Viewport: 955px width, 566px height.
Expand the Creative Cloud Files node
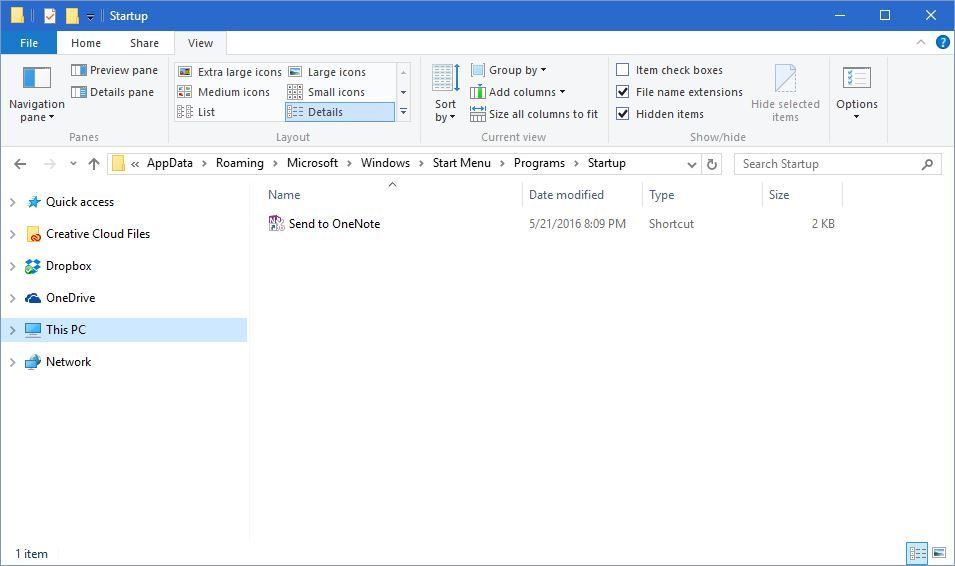[12, 234]
